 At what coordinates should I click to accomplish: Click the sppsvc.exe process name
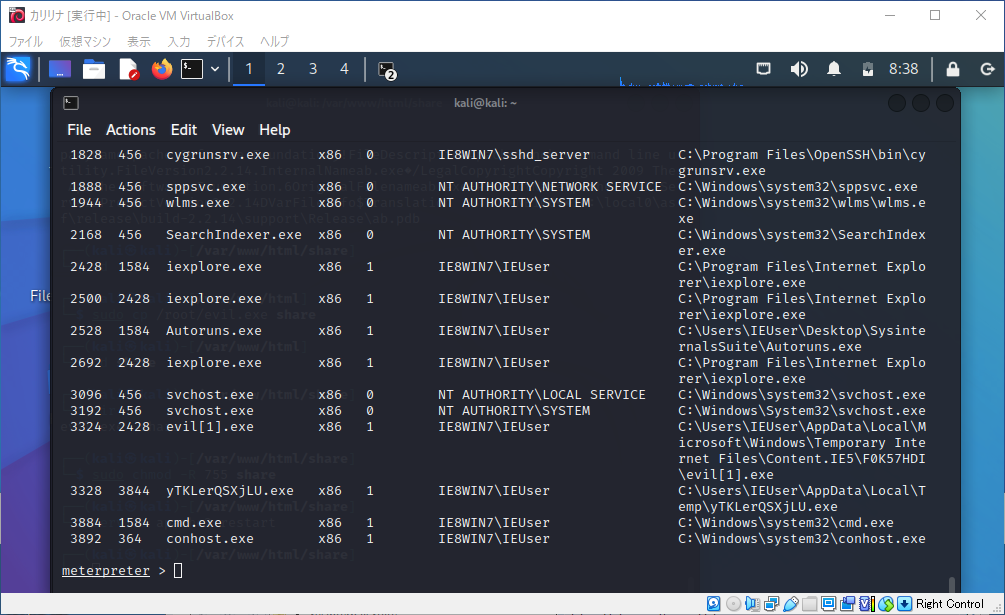[x=206, y=187]
